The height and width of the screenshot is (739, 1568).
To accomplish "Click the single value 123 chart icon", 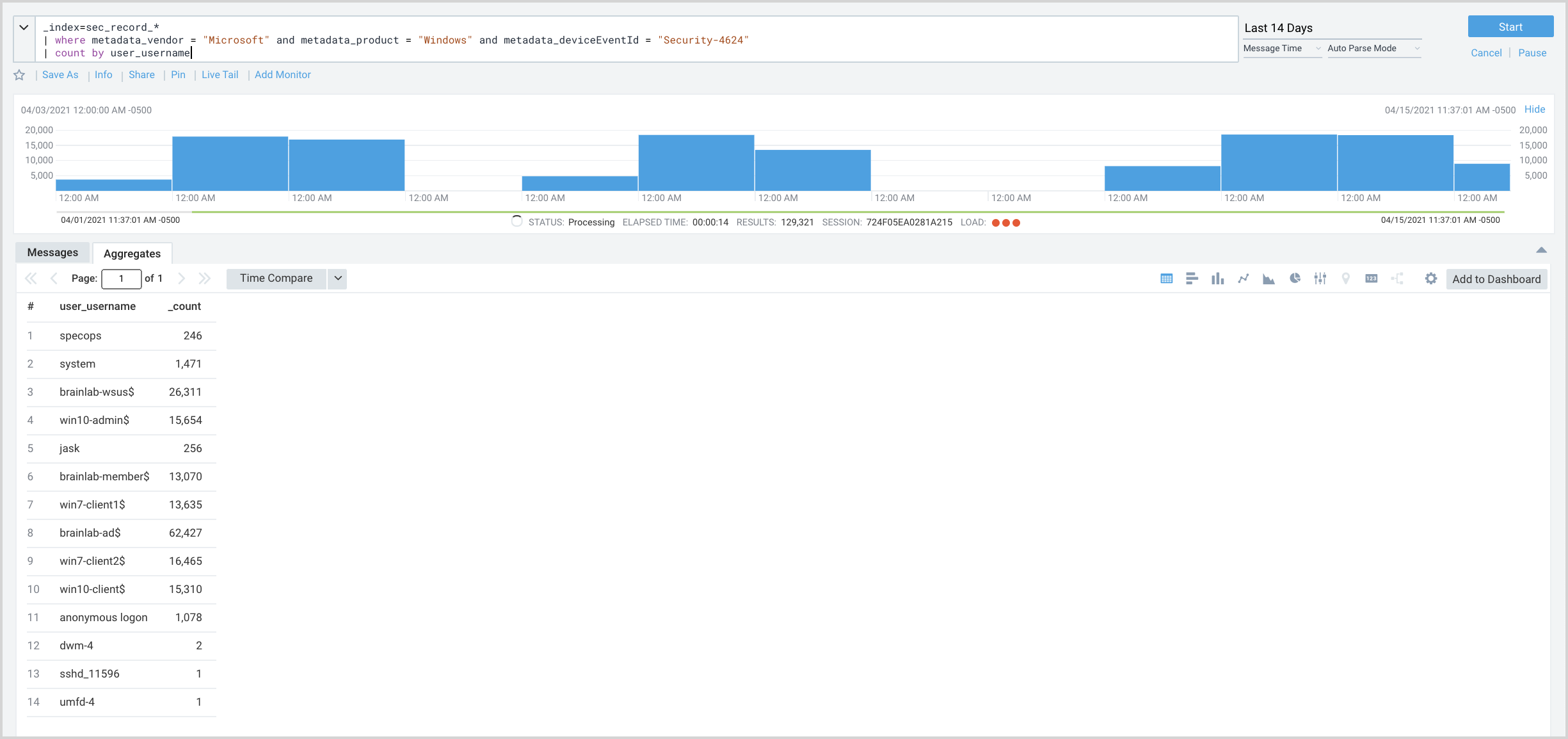I will (x=1371, y=279).
